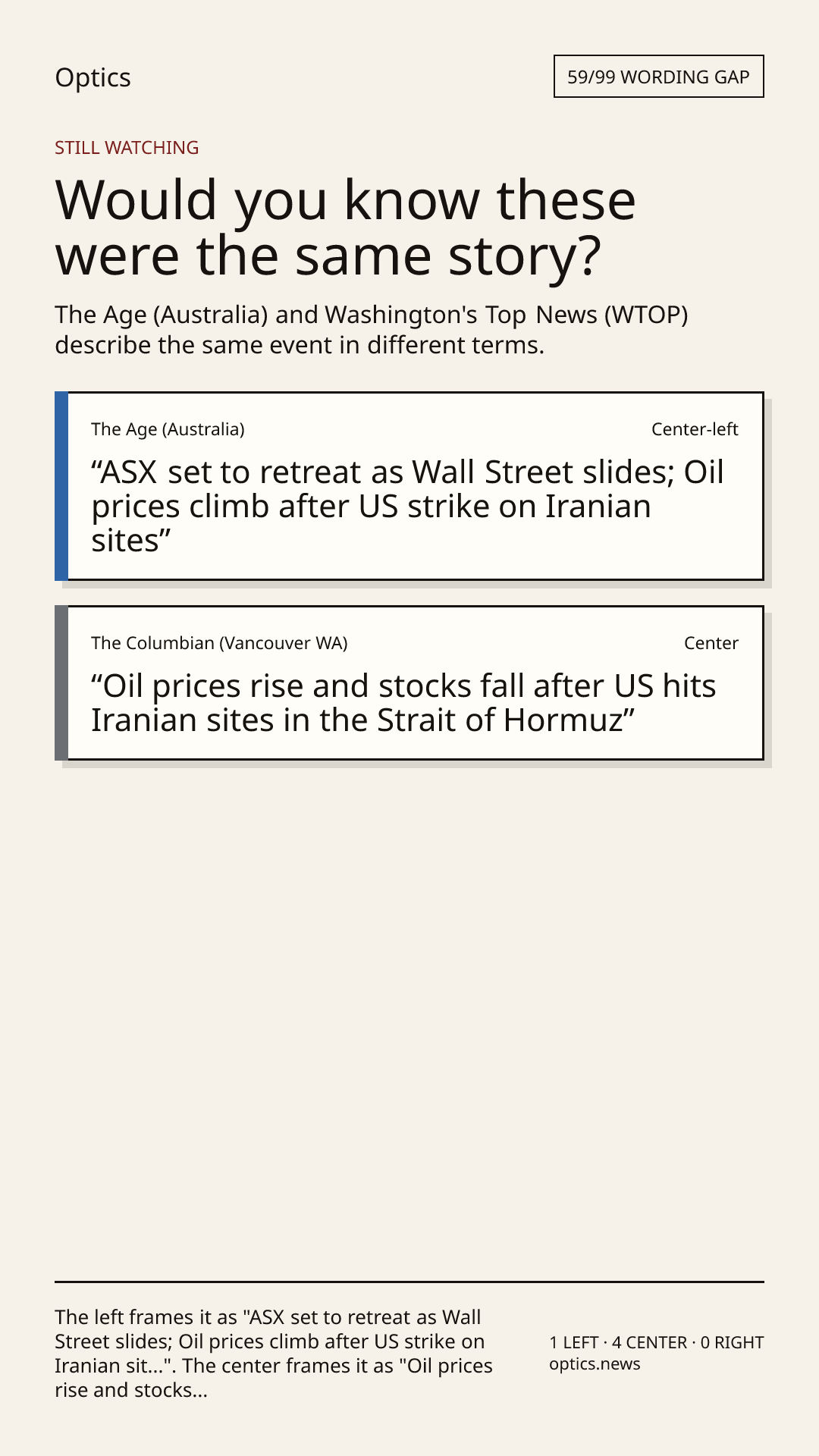819x1456 pixels.
Task: Click the blue bias bar on first card
Action: 61,486
